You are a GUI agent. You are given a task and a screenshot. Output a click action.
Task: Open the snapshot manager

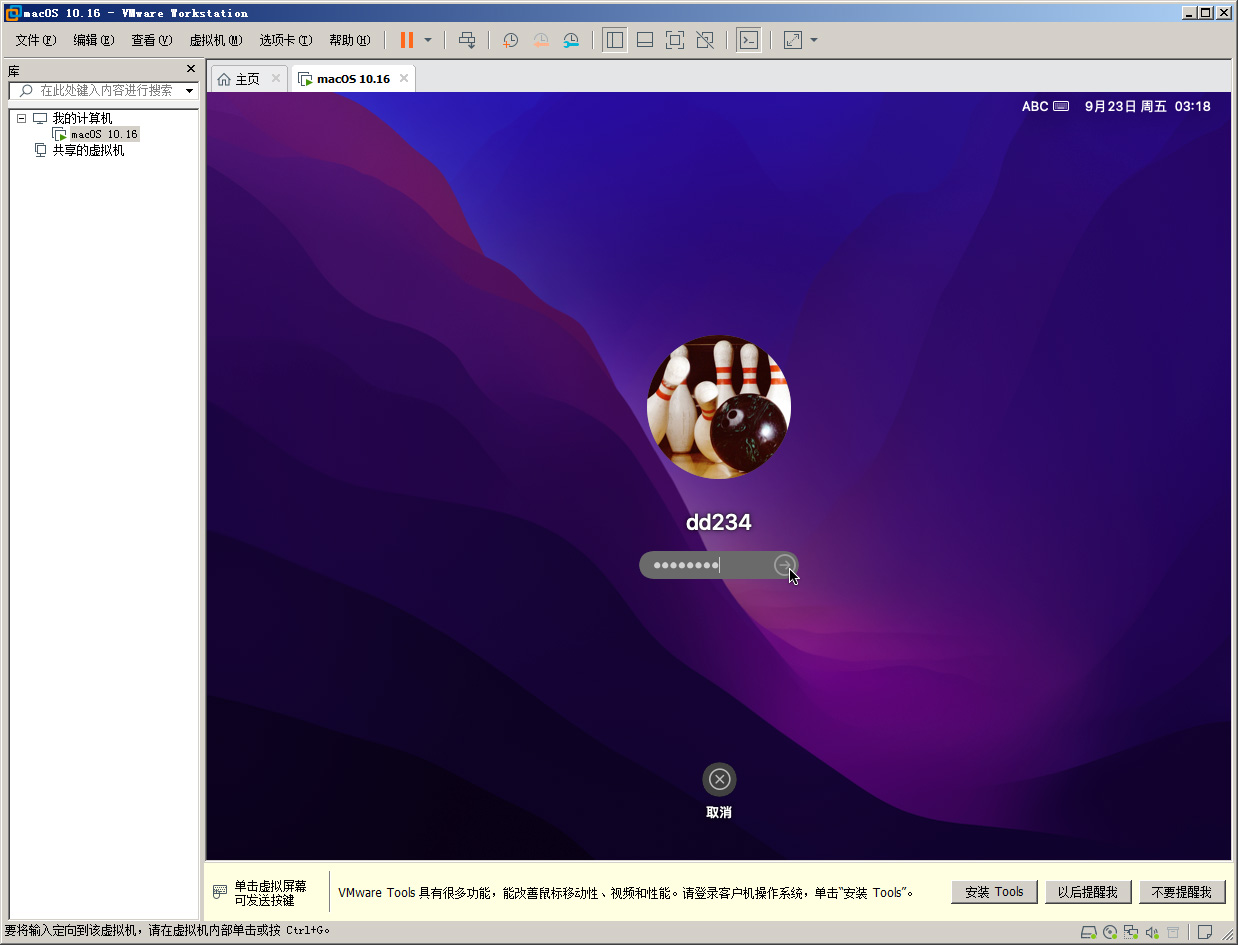tap(571, 40)
